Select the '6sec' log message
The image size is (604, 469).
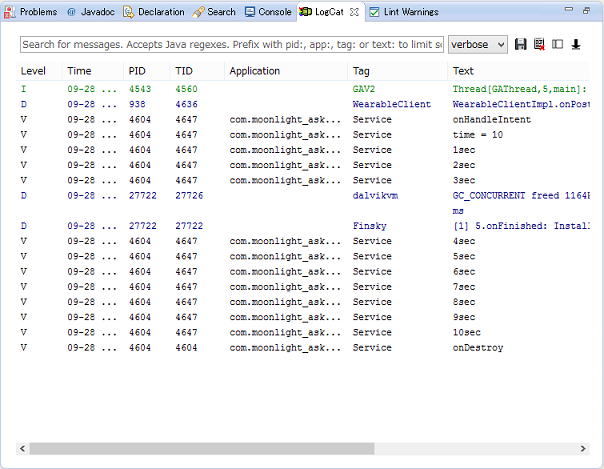[464, 271]
